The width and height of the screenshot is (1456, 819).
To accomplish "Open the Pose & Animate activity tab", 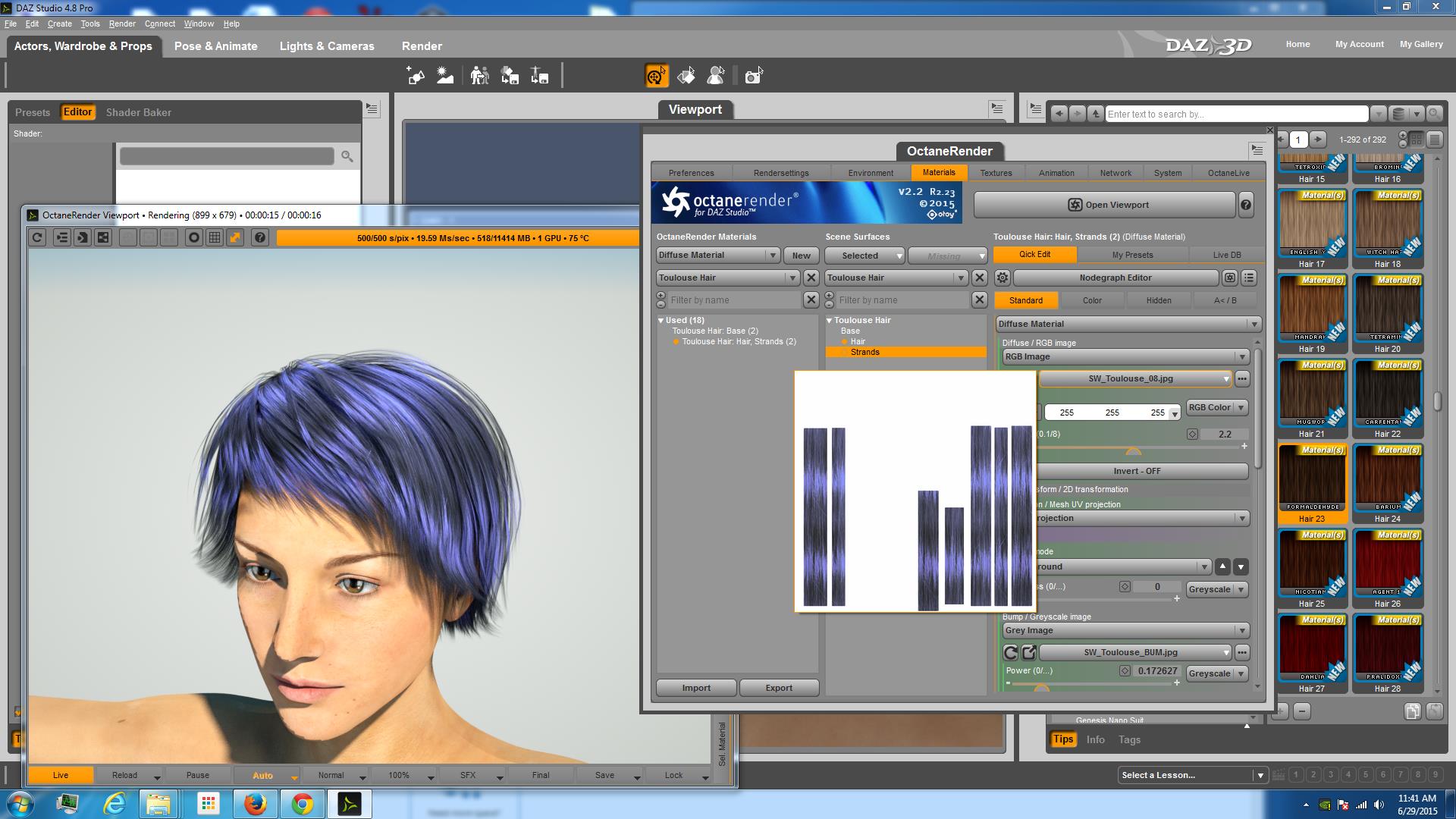I will click(x=215, y=46).
